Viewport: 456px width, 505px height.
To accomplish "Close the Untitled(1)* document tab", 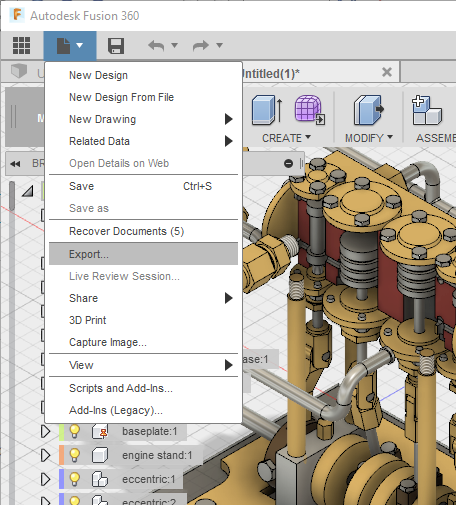I will pyautogui.click(x=387, y=72).
